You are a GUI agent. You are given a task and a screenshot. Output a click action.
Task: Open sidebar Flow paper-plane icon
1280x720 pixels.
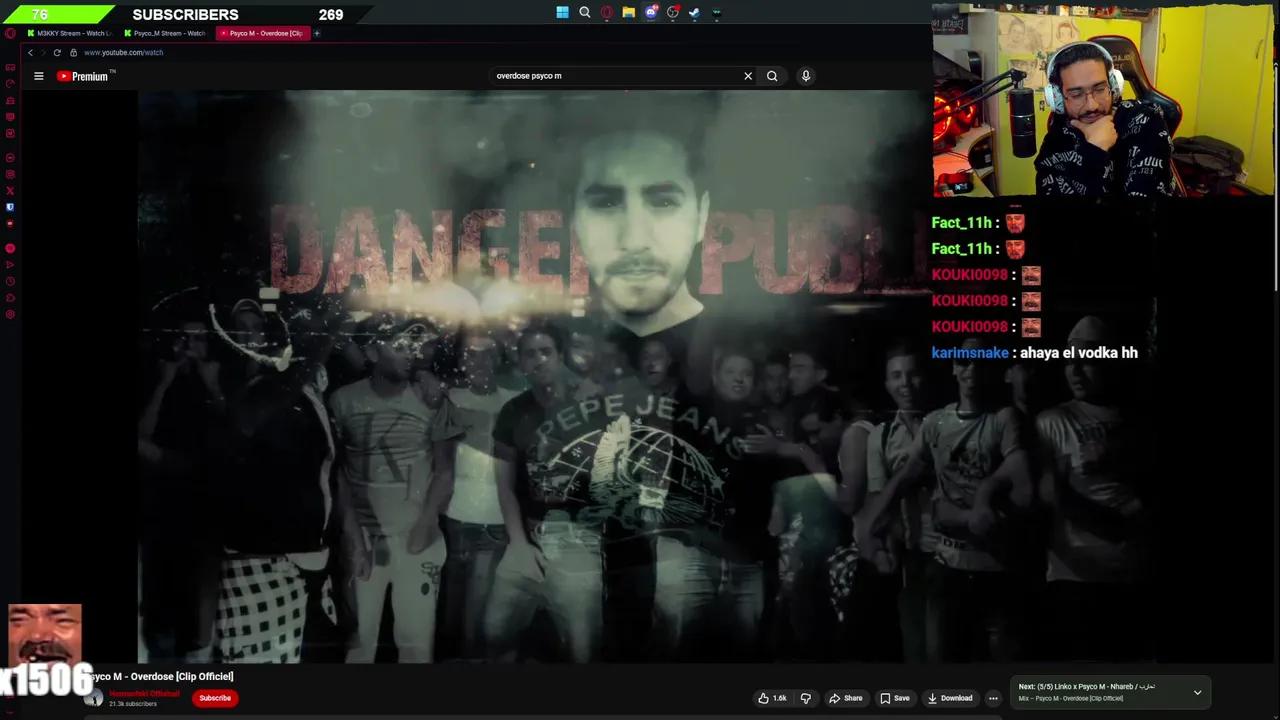[x=10, y=265]
